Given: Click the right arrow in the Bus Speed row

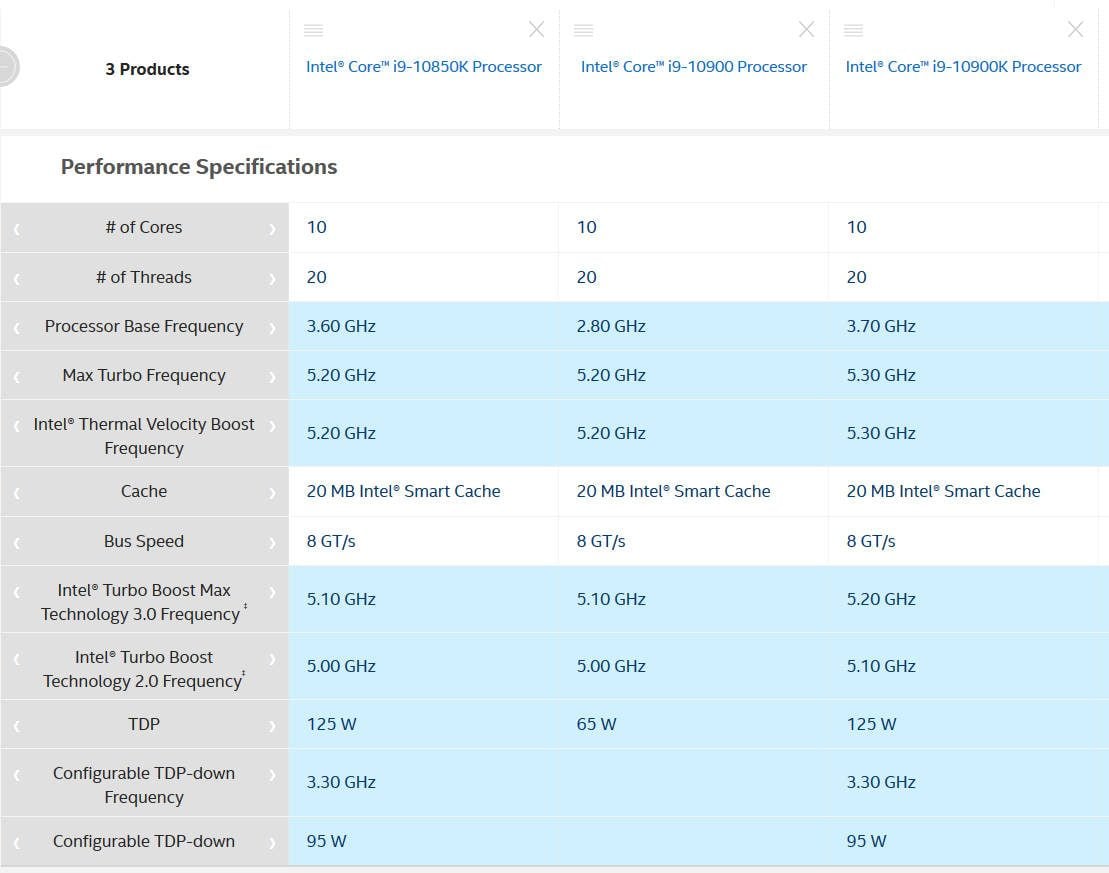Looking at the screenshot, I should [272, 543].
